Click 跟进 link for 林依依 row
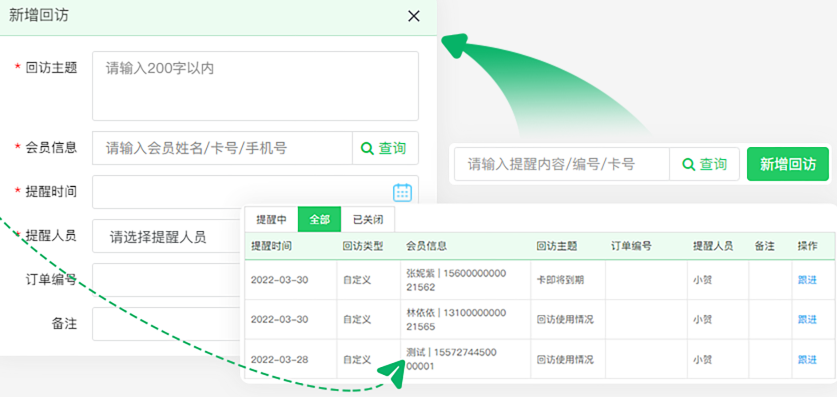 tap(807, 319)
